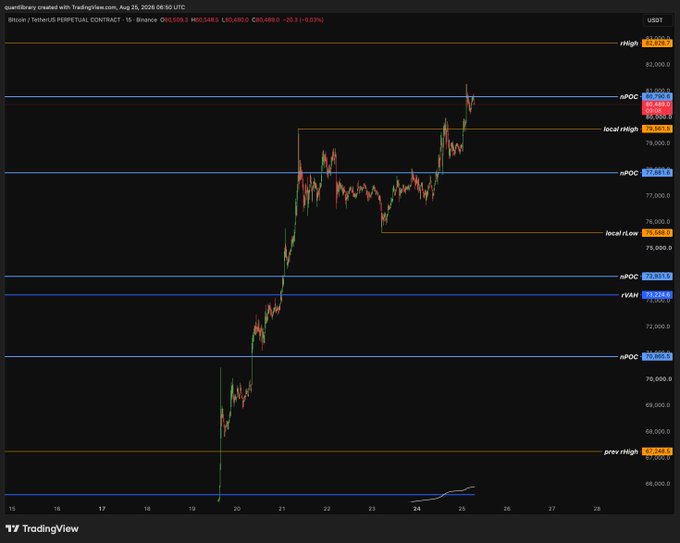The width and height of the screenshot is (680, 543).
Task: Click the red current price tag 80,489.0
Action: coord(657,108)
